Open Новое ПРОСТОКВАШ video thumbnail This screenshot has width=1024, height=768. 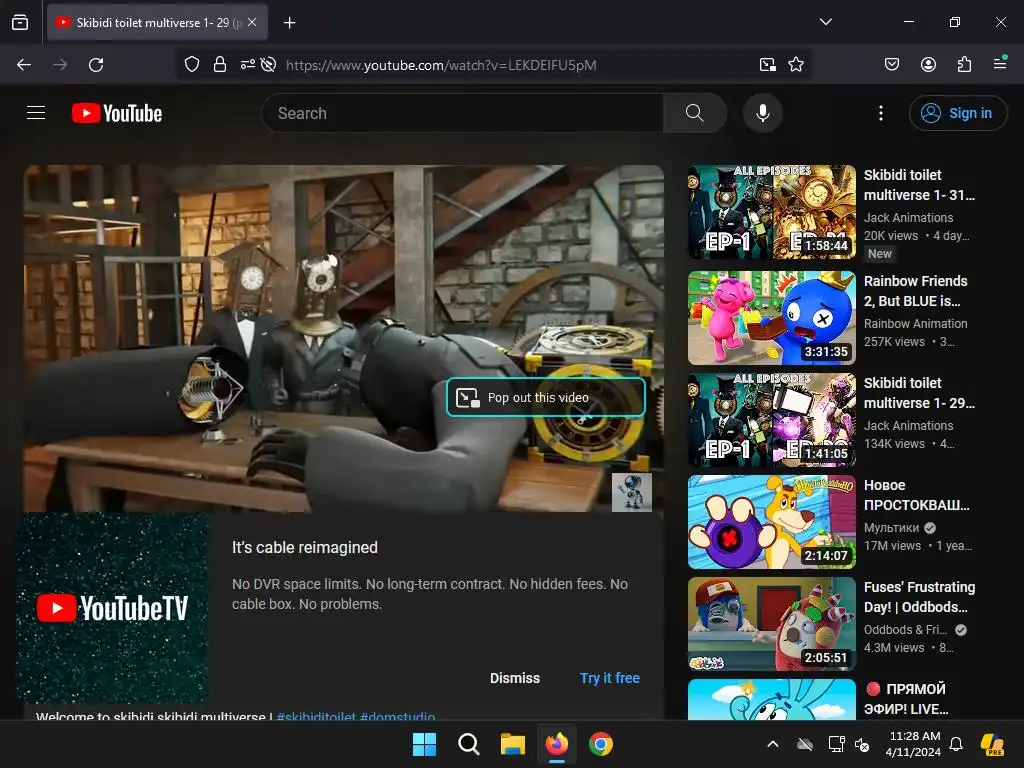[771, 522]
